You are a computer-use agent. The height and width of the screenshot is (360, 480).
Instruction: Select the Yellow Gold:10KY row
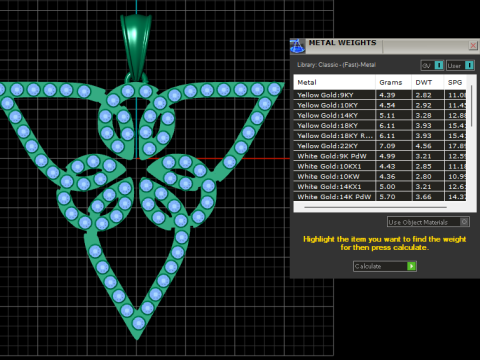[x=380, y=105]
